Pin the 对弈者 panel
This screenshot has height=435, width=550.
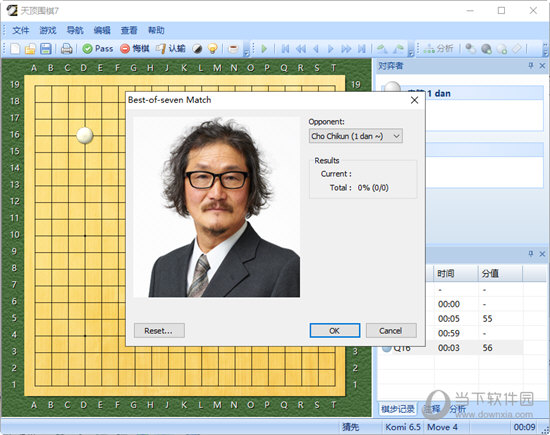point(530,66)
